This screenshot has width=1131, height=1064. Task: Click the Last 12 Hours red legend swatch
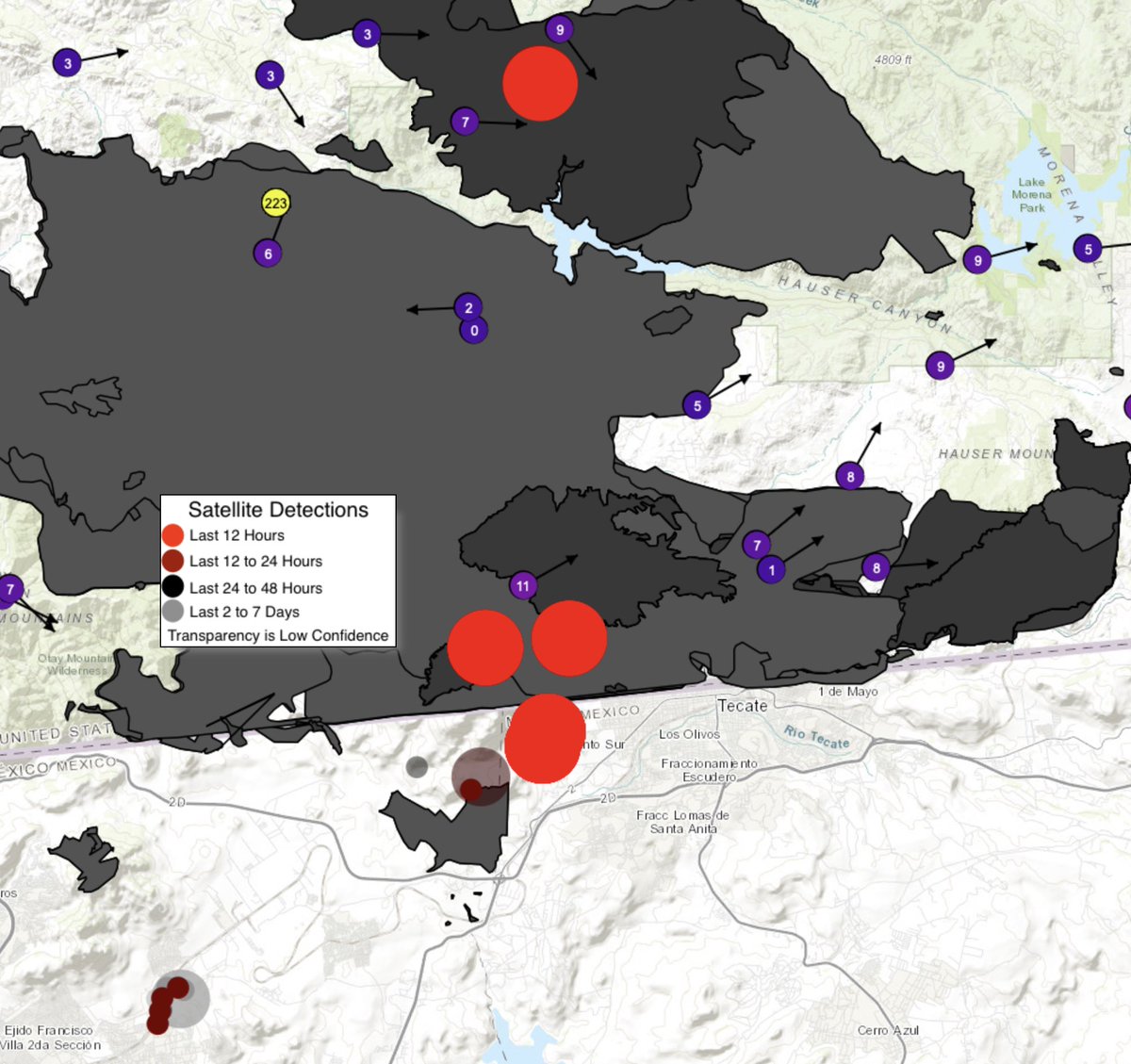172,535
